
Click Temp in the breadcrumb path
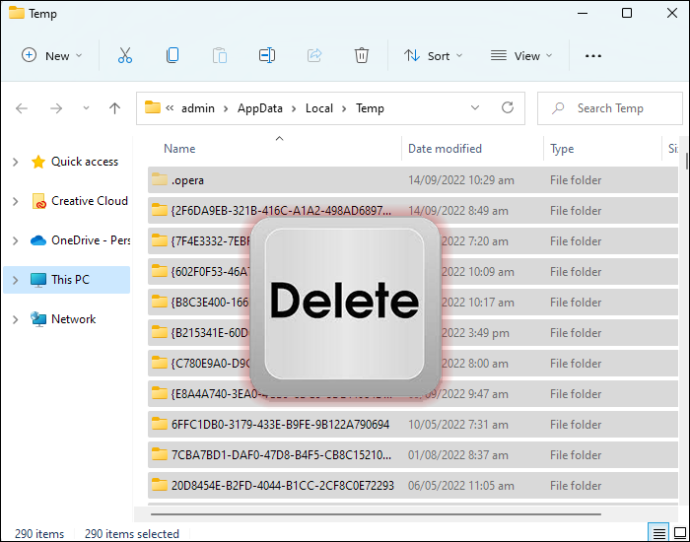(370, 108)
